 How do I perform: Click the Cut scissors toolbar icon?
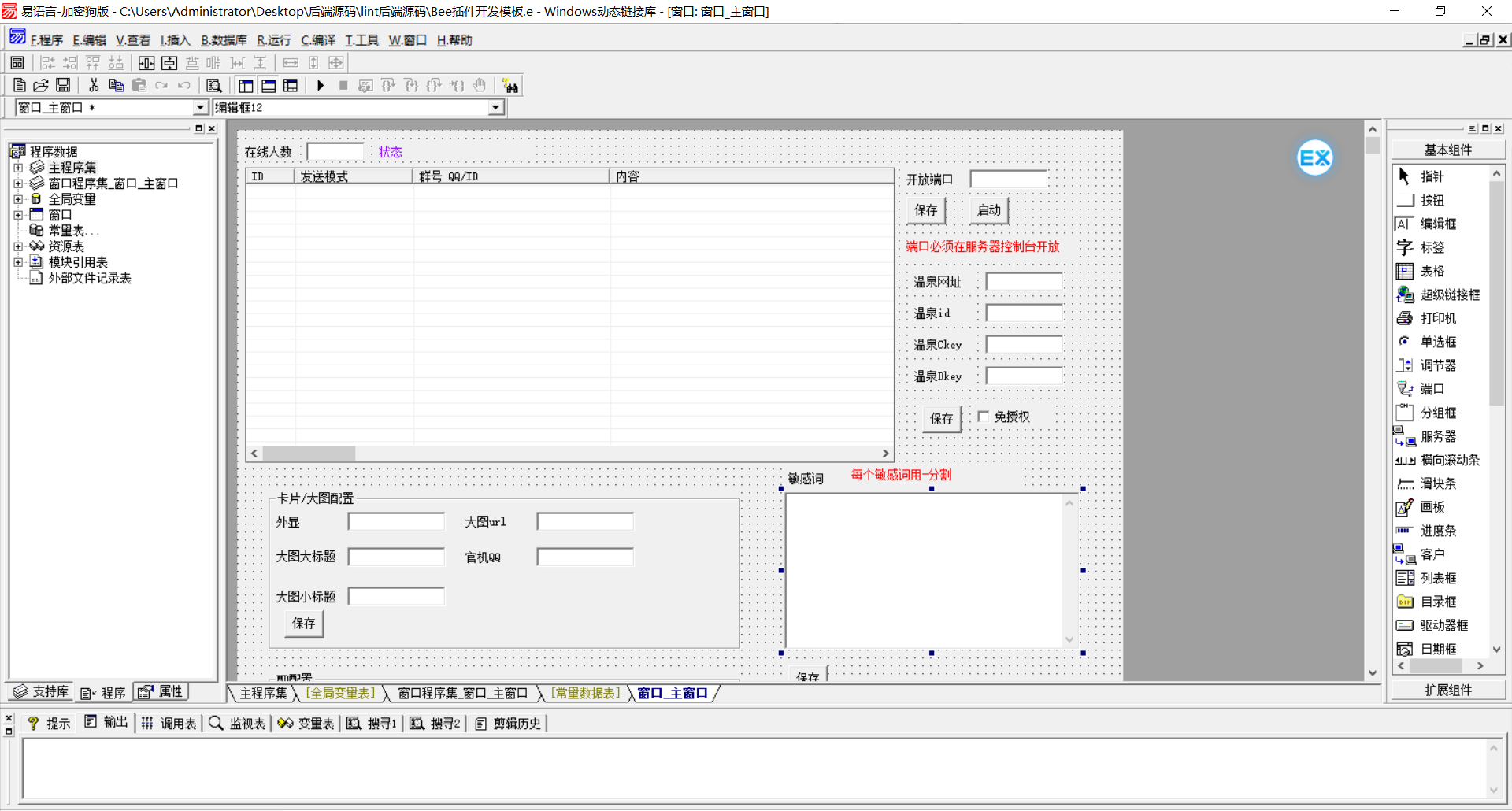coord(94,86)
